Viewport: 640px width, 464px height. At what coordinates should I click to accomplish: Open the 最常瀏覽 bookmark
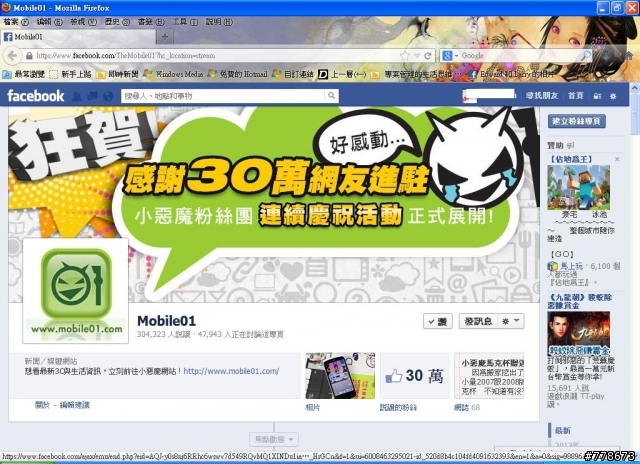[x=23, y=74]
